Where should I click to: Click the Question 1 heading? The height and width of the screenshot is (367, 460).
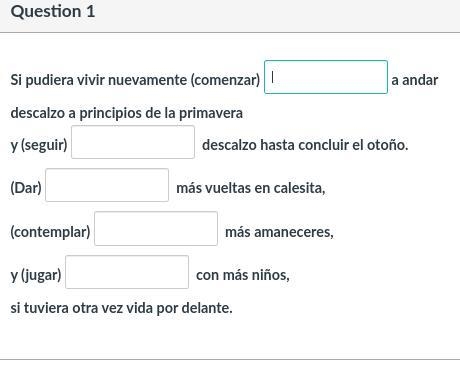point(53,12)
